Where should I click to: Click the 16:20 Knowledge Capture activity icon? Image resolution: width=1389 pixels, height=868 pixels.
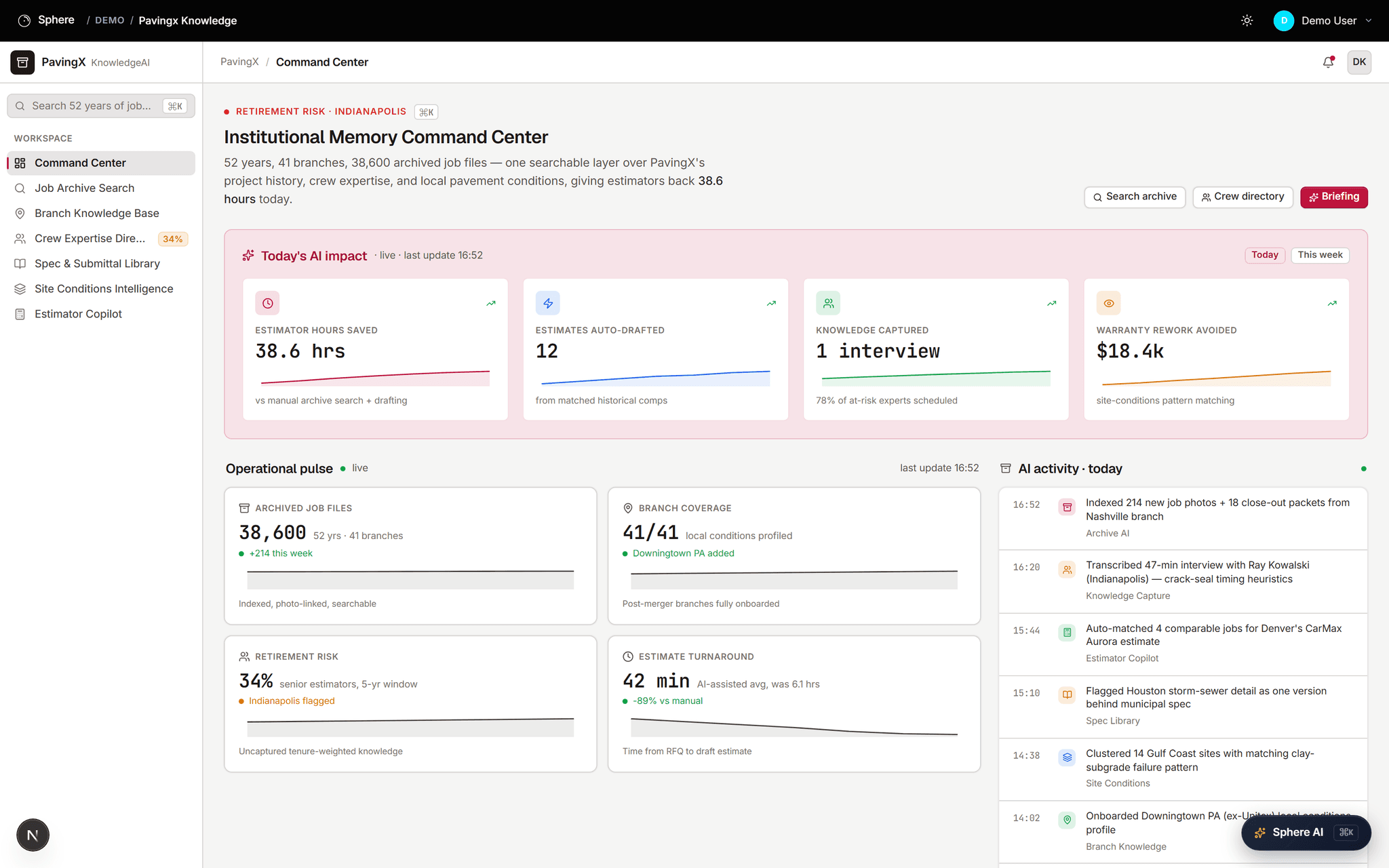1067,570
